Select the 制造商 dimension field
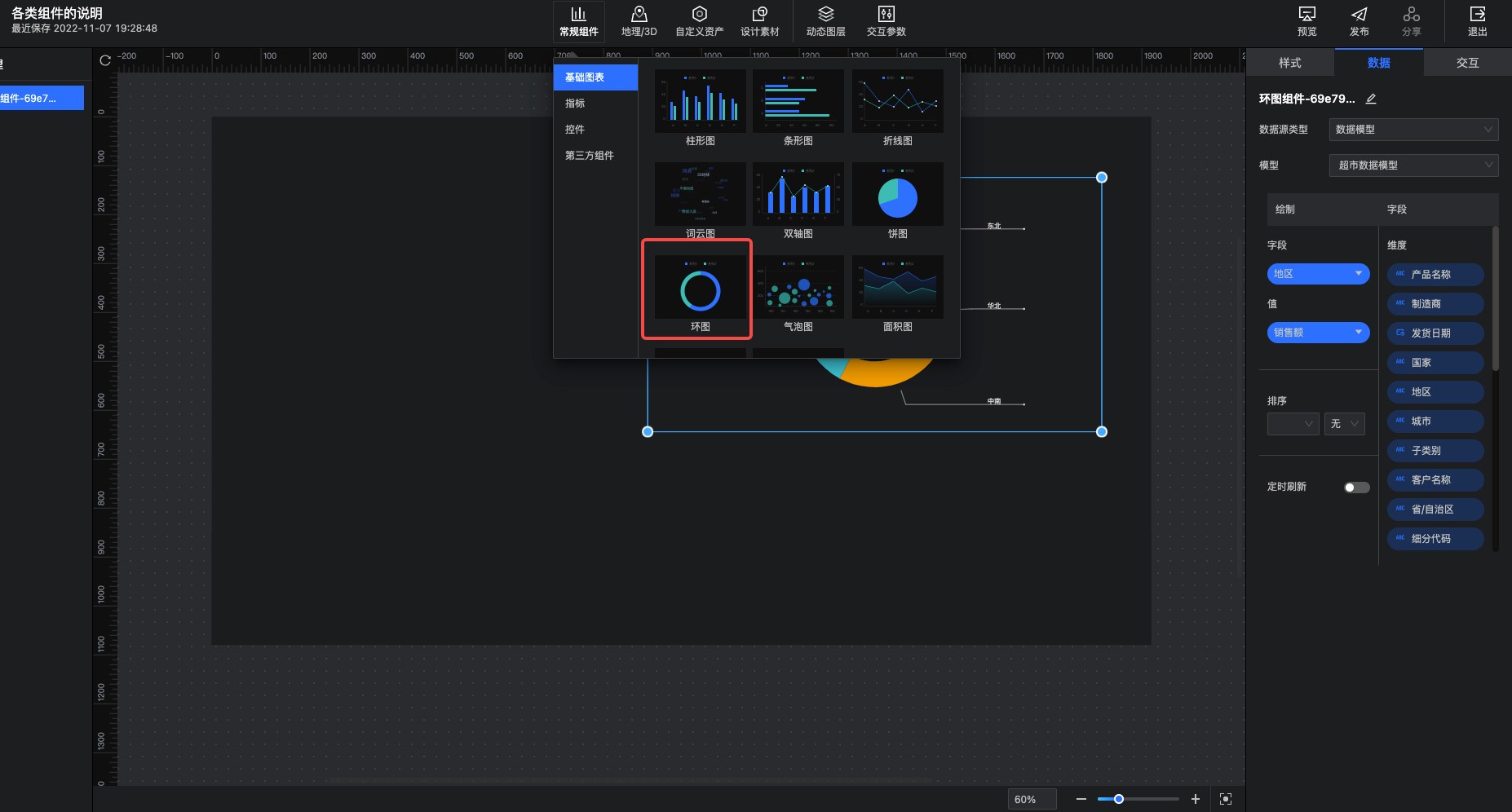Screen dimensions: 1512x812 (x=1435, y=304)
